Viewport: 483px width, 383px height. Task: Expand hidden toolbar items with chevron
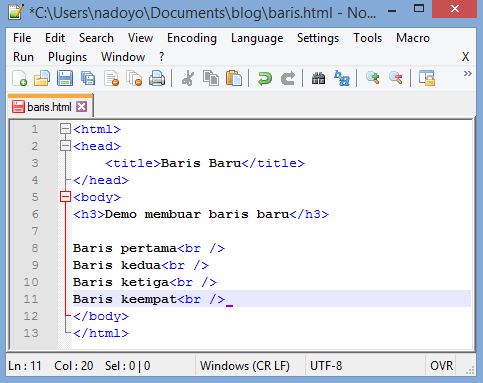pyautogui.click(x=468, y=74)
